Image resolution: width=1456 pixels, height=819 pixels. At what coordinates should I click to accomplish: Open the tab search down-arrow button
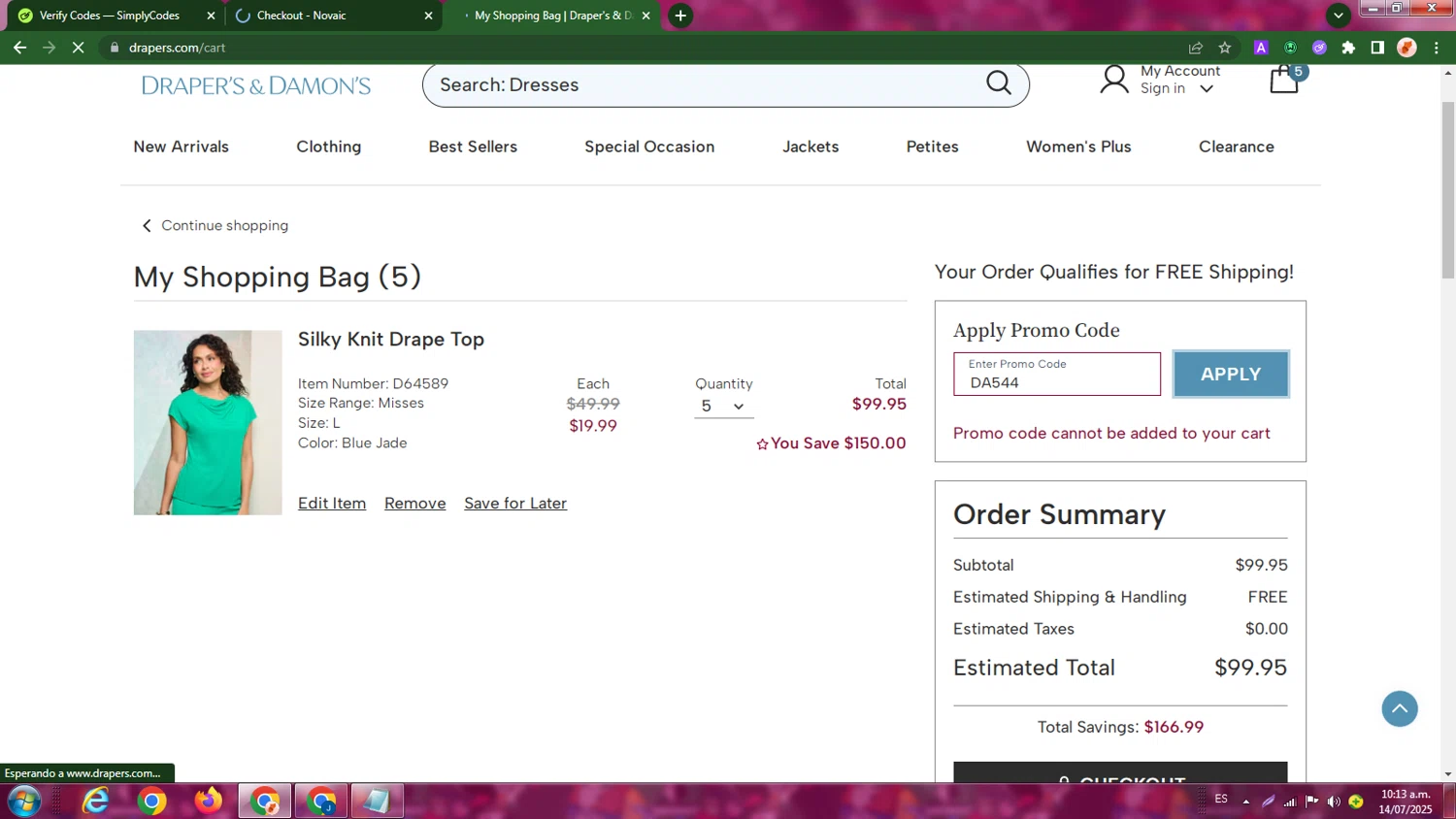click(1338, 15)
